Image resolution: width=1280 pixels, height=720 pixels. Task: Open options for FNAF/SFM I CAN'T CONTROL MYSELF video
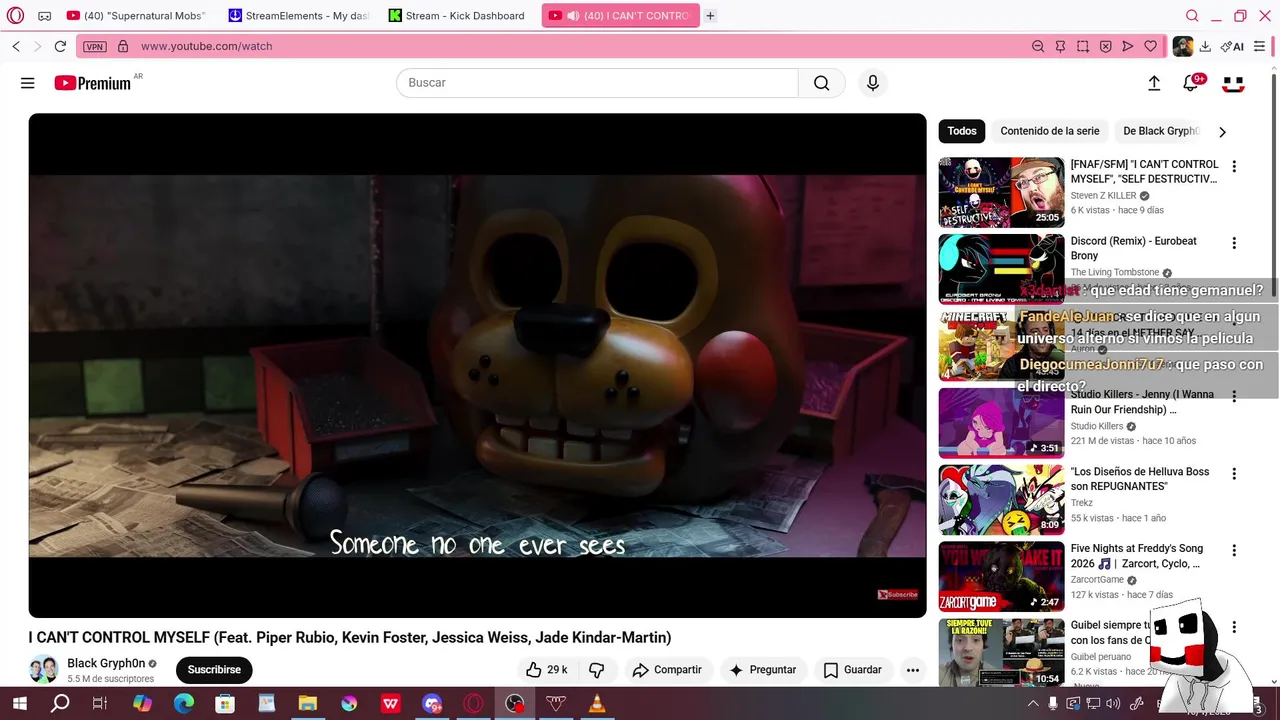click(1234, 166)
